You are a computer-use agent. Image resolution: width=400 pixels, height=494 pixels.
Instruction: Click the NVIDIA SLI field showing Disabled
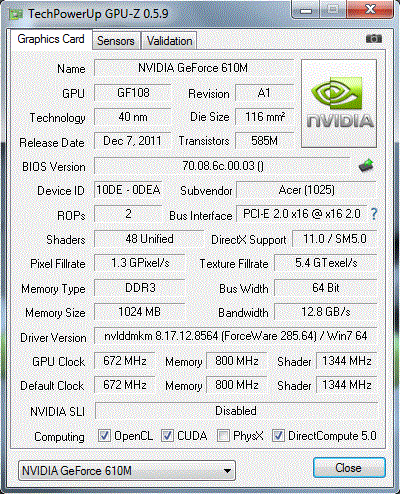click(236, 411)
